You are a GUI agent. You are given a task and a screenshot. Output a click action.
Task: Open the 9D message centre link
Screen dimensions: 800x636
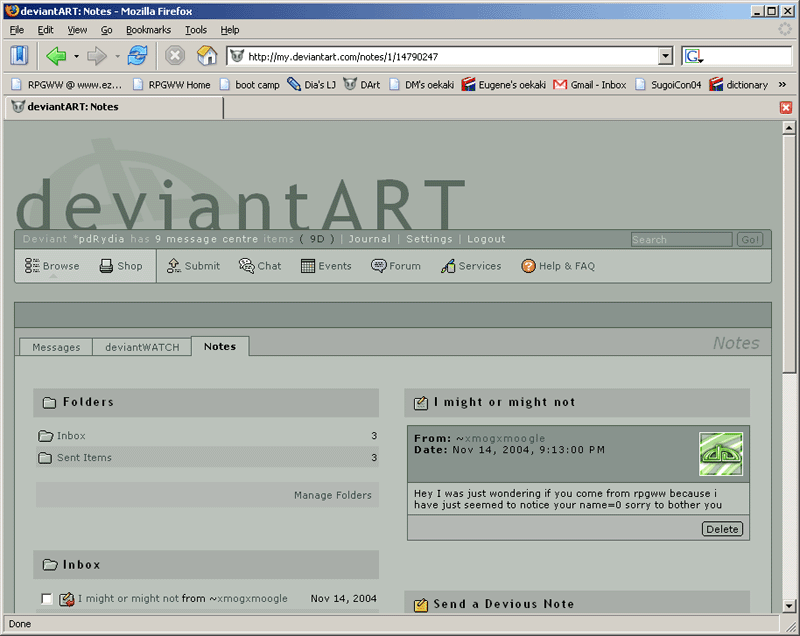click(x=317, y=239)
